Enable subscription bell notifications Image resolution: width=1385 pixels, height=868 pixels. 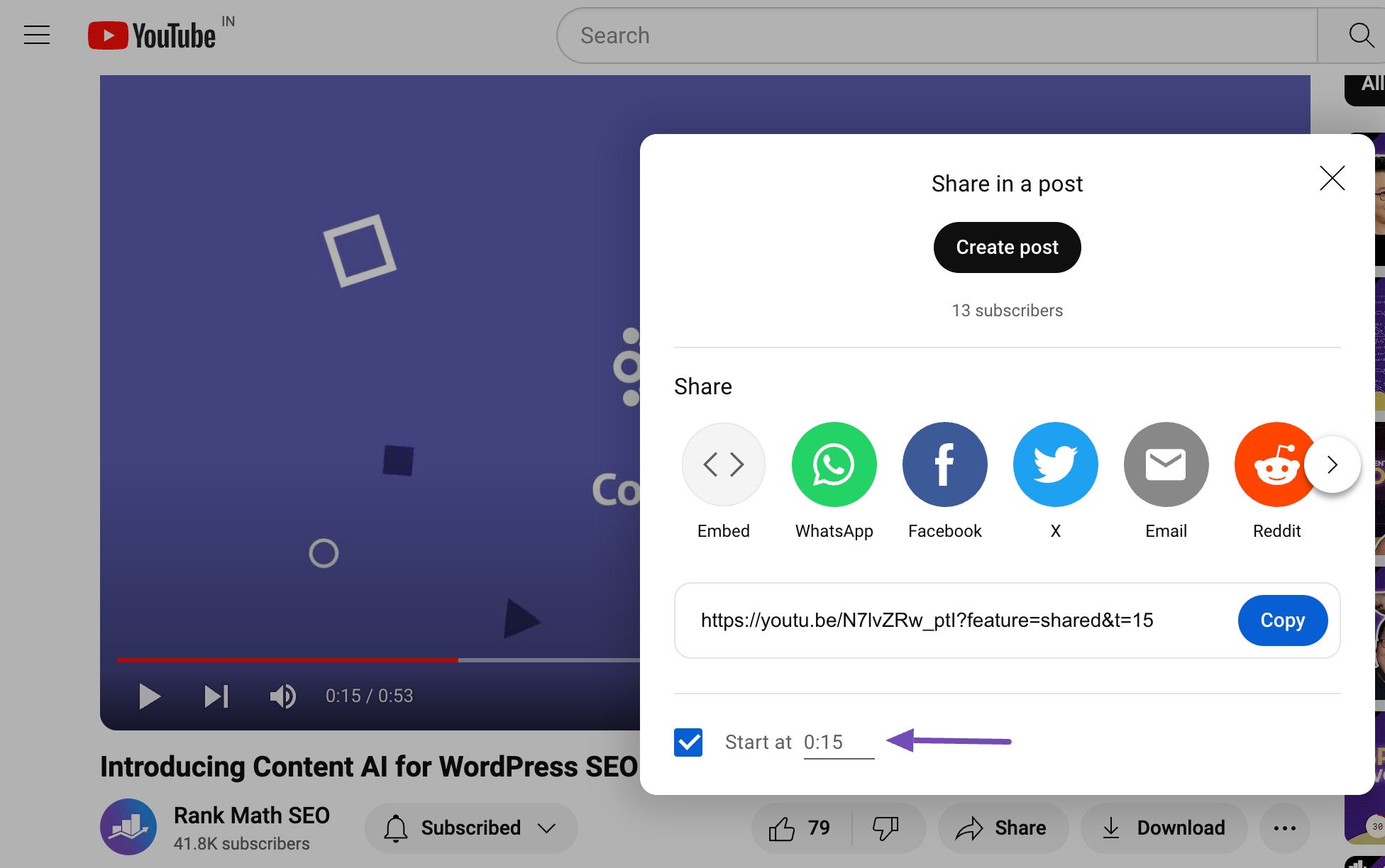tap(395, 827)
